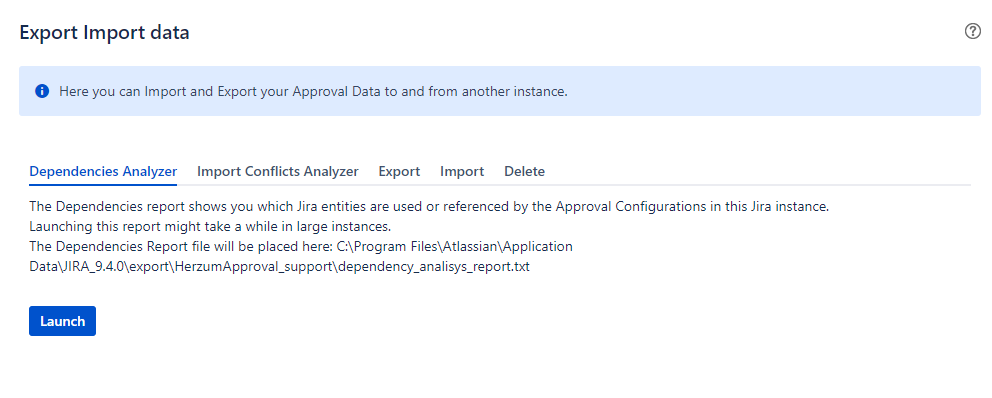Click the Export Import data heading
Viewport: 992px width, 398px height.
[104, 32]
